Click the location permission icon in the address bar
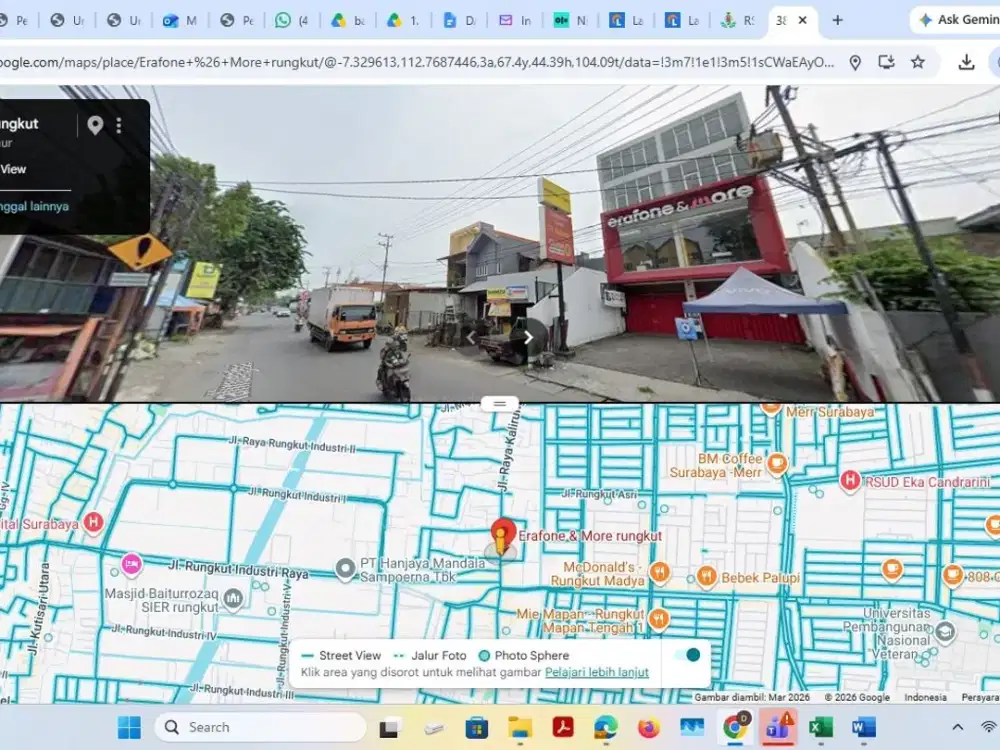The image size is (1000, 750). [855, 62]
